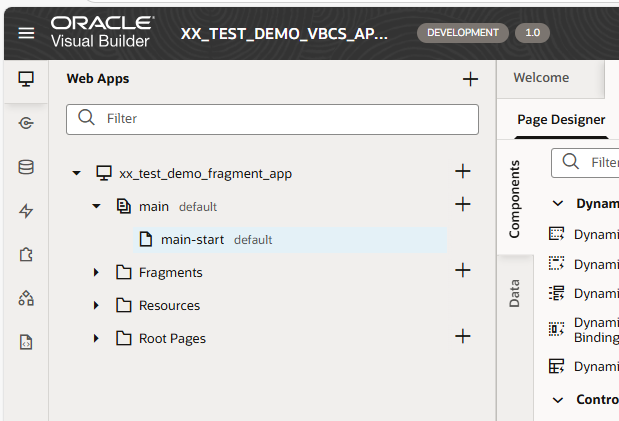Click the plus icon next to Fragments
Viewport: 619px width, 421px height.
[x=462, y=270]
